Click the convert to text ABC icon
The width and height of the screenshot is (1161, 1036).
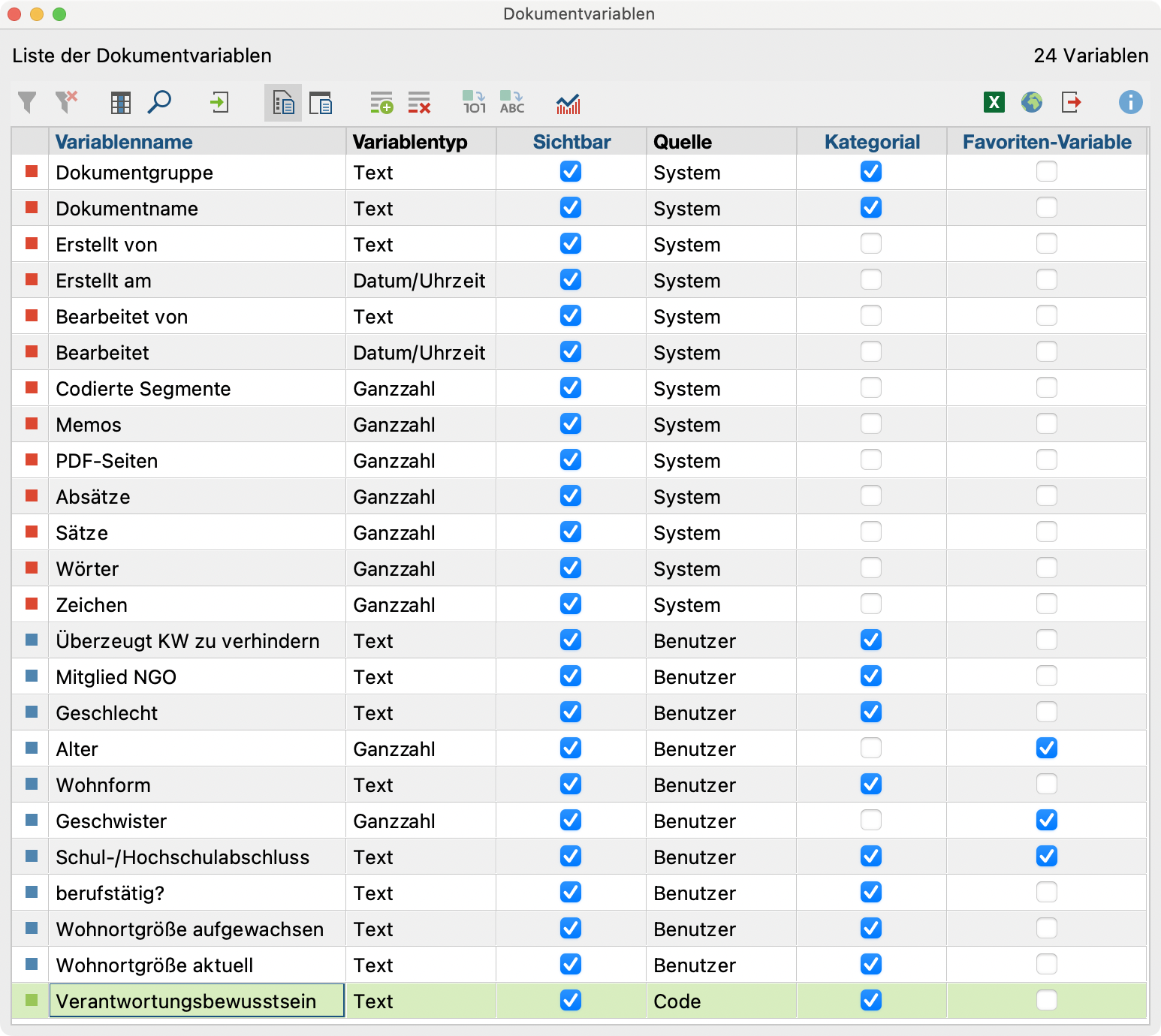click(512, 103)
